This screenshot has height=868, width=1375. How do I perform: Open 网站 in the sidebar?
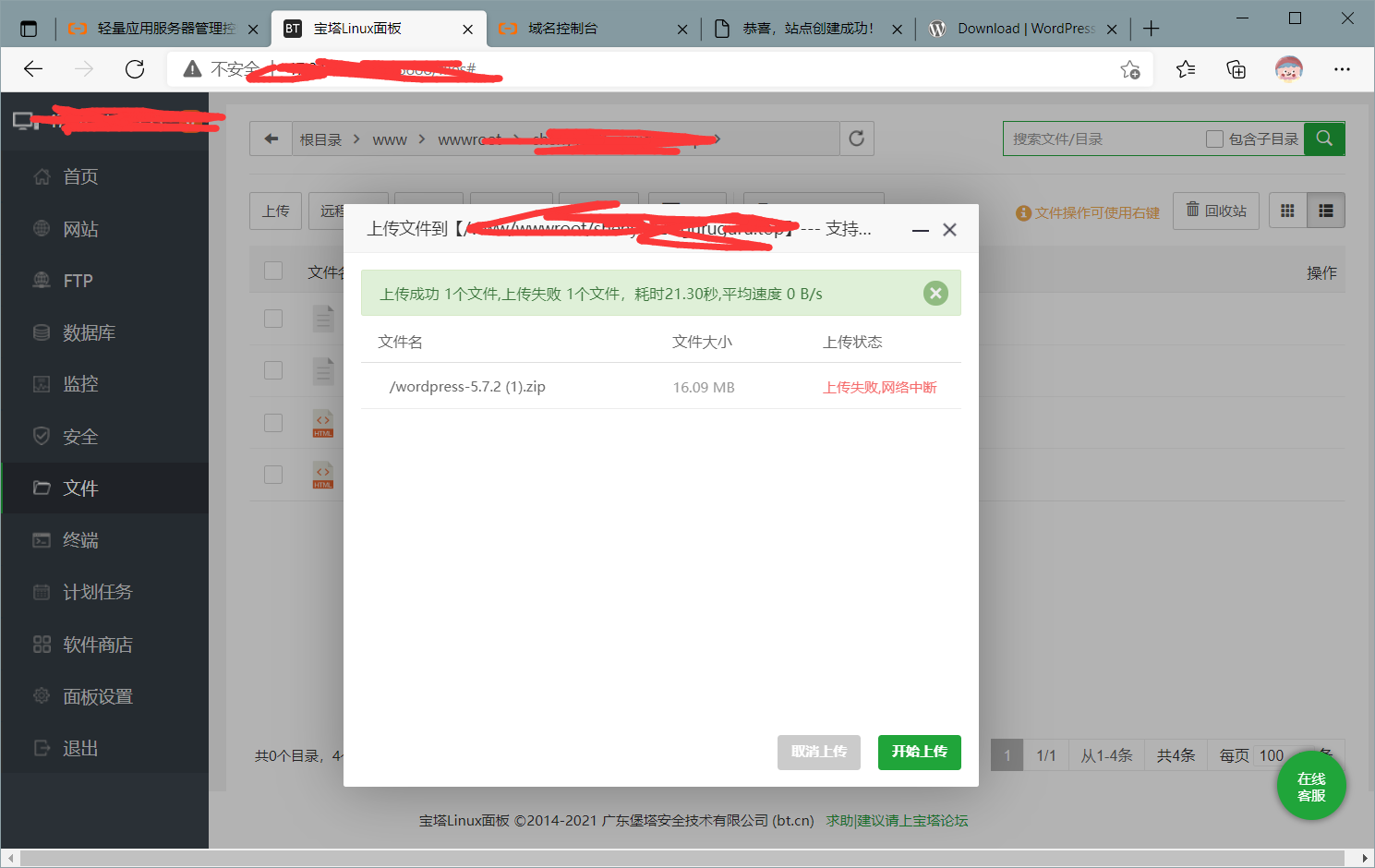click(x=105, y=228)
